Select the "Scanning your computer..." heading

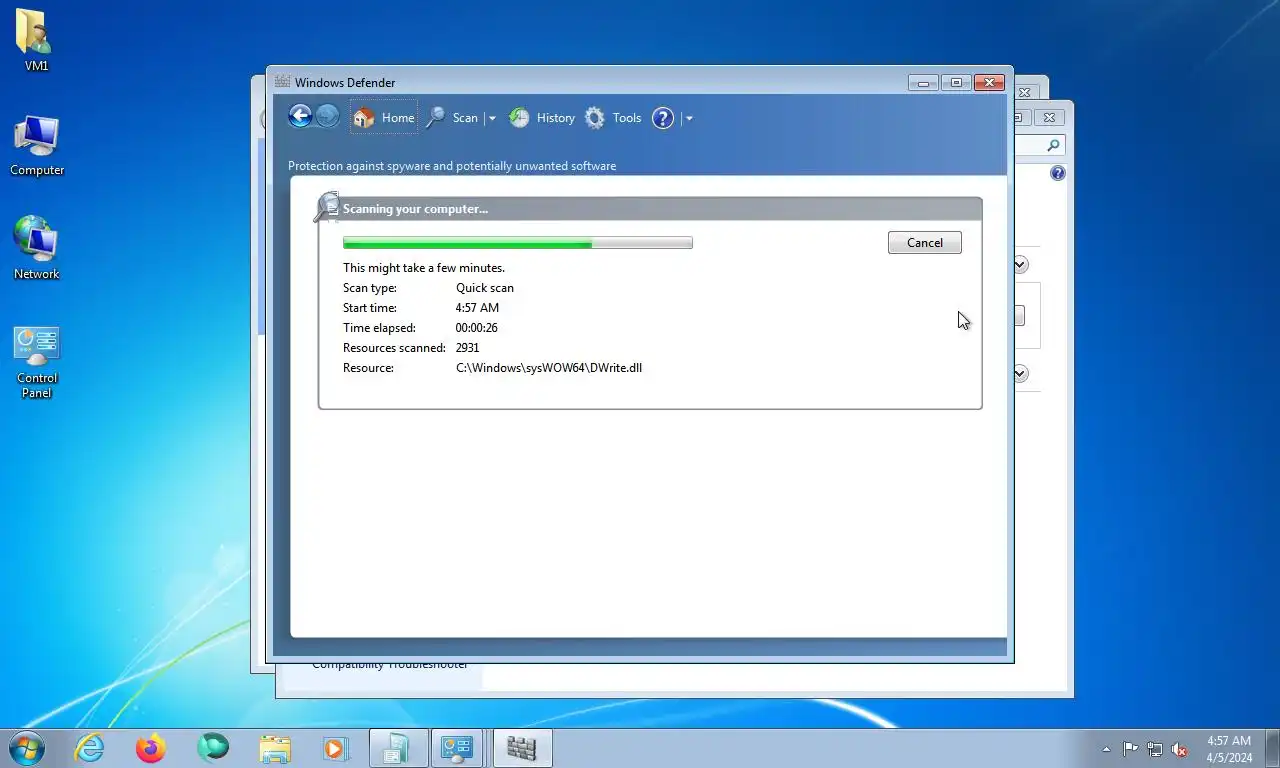pyautogui.click(x=415, y=209)
